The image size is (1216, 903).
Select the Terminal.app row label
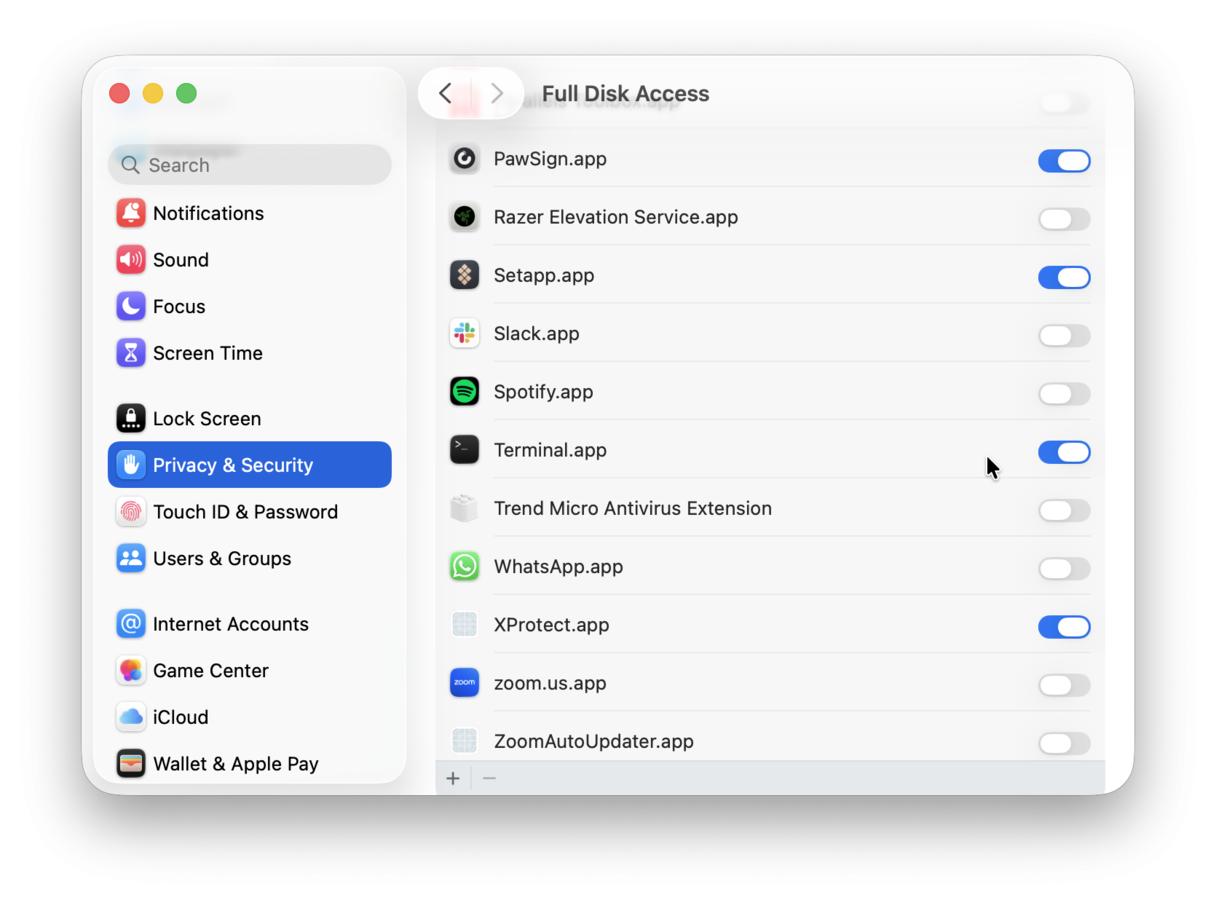point(550,450)
